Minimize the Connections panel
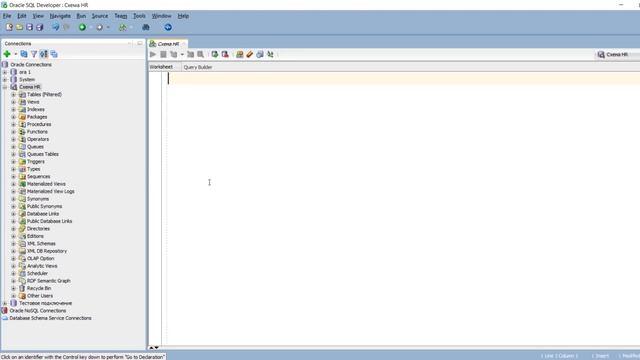 130,43
